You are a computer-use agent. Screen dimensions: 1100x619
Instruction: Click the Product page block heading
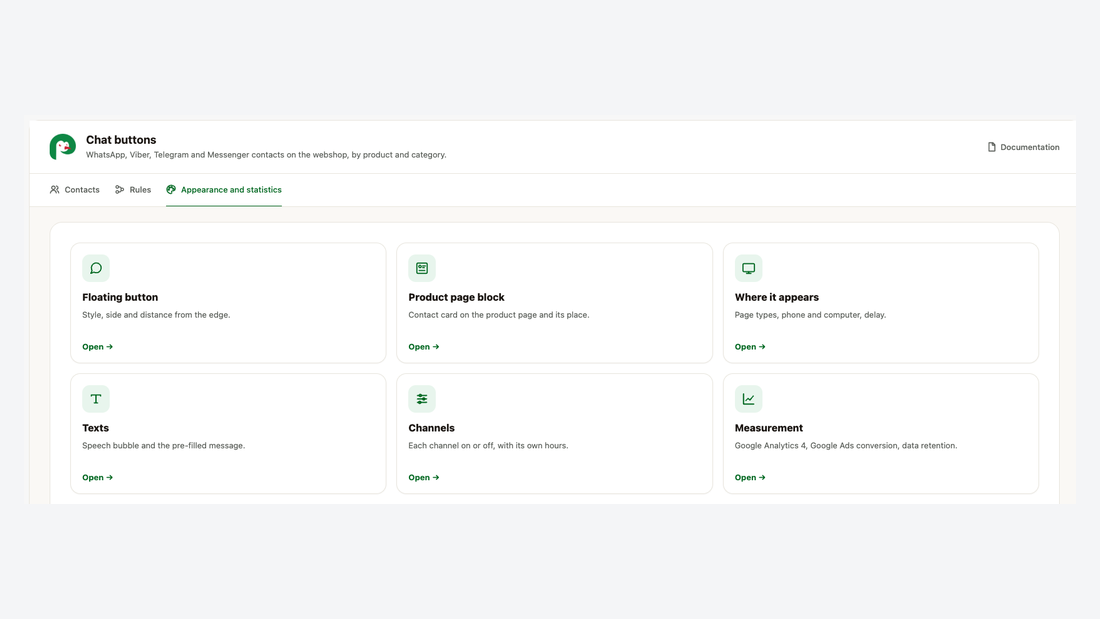tap(457, 297)
